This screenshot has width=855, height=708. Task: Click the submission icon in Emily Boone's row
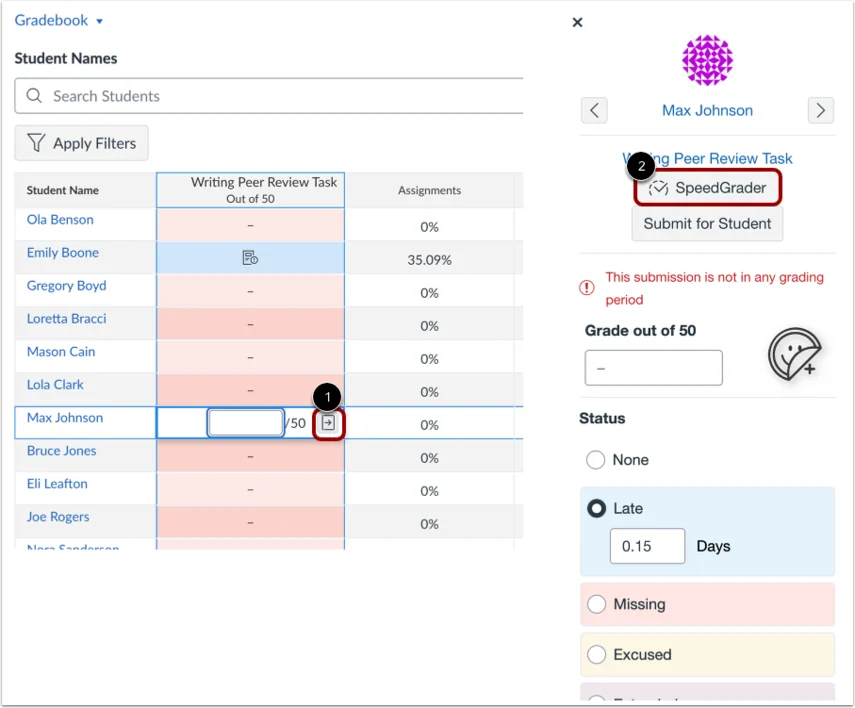[x=250, y=257]
